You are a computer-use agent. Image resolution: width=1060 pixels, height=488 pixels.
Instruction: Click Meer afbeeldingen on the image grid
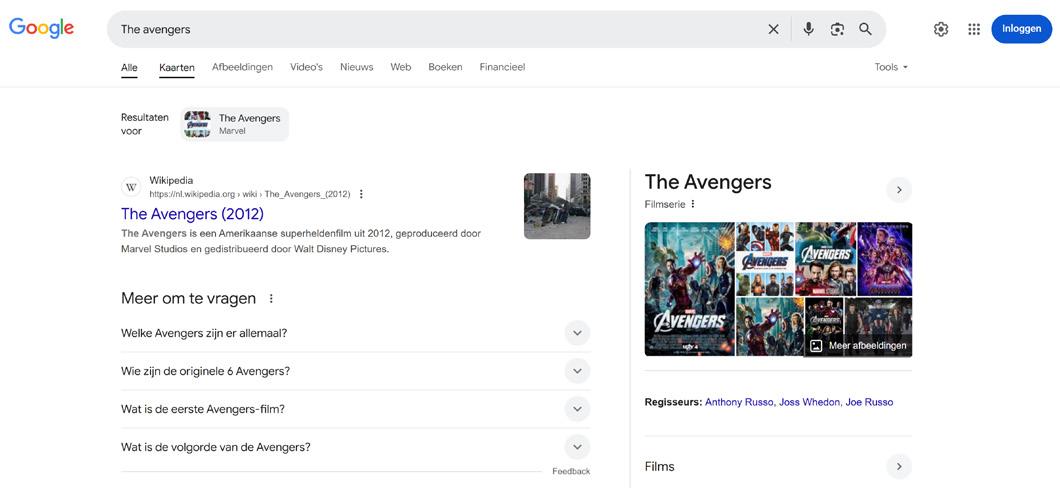tap(858, 345)
